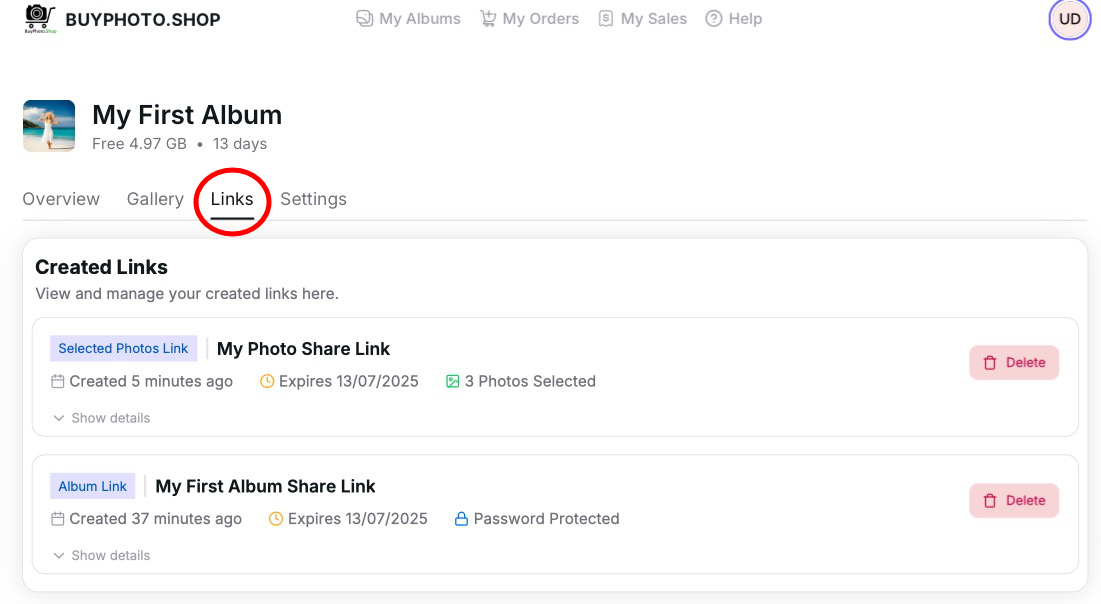Click the My Albums icon in navigation
Image resolution: width=1101 pixels, height=604 pixels.
365,19
